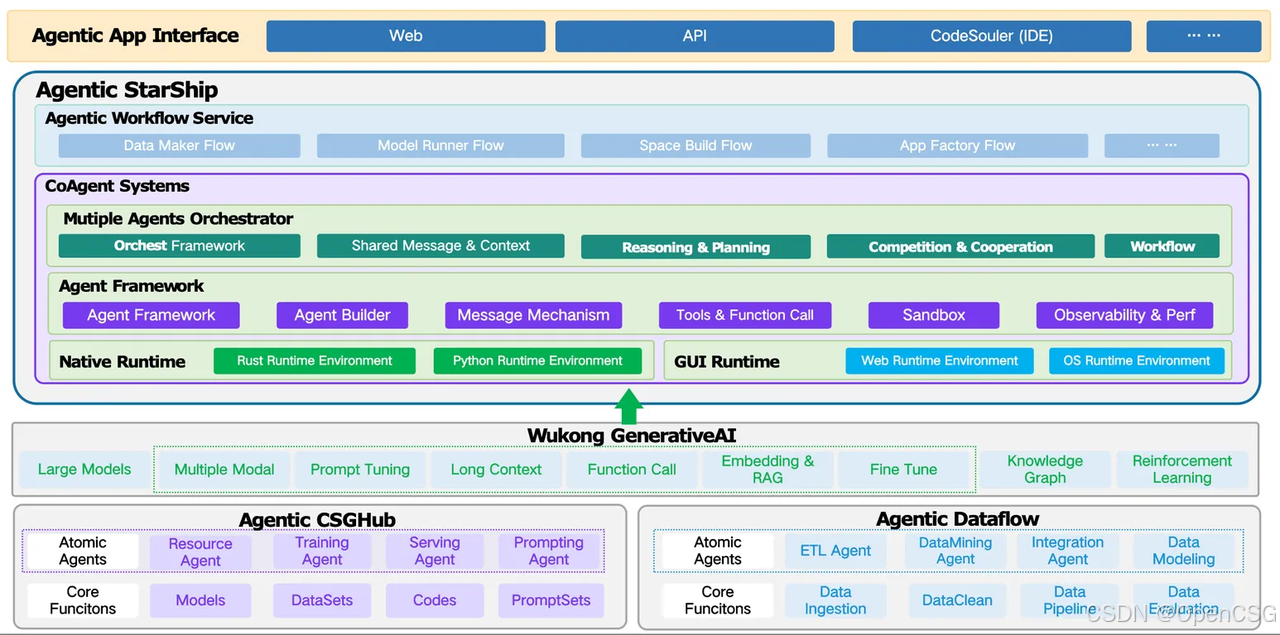
Task: Click the Agentic Workflow Service heading
Action: click(149, 118)
